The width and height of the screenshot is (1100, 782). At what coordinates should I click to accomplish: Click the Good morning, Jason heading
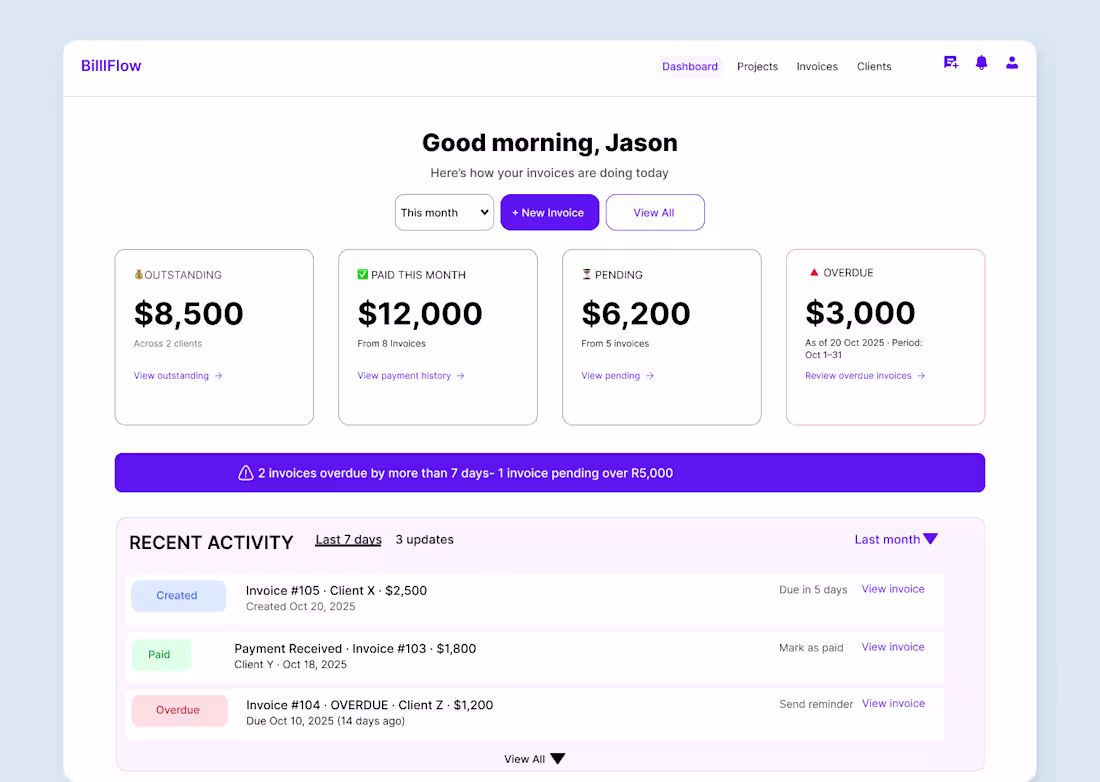tap(550, 143)
